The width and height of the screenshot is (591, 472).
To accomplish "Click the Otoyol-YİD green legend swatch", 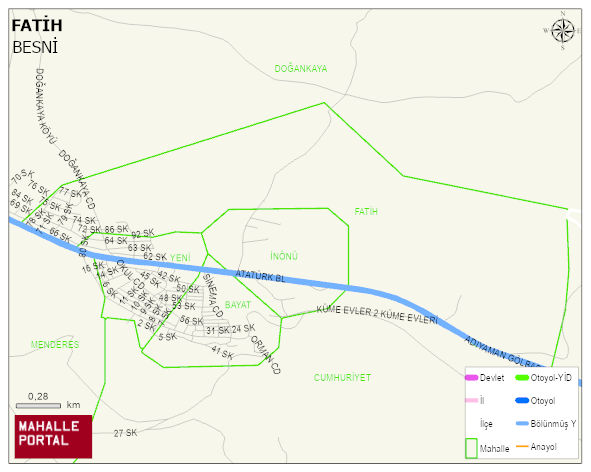I will tap(522, 377).
